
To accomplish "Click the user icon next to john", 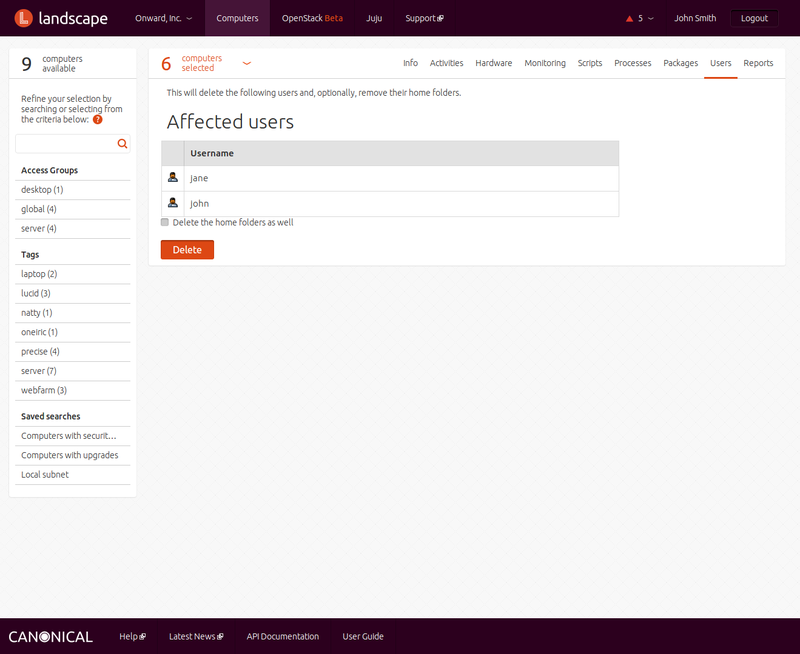I will 173,203.
